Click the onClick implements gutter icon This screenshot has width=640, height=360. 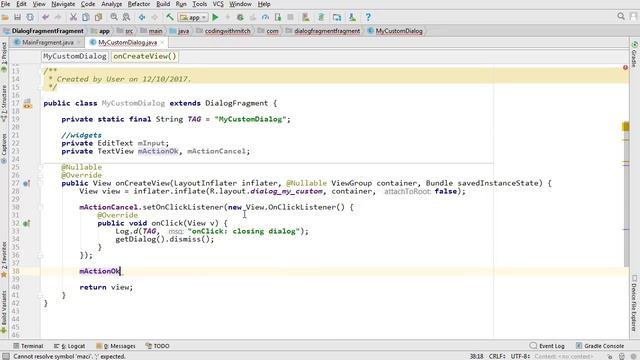coord(27,223)
